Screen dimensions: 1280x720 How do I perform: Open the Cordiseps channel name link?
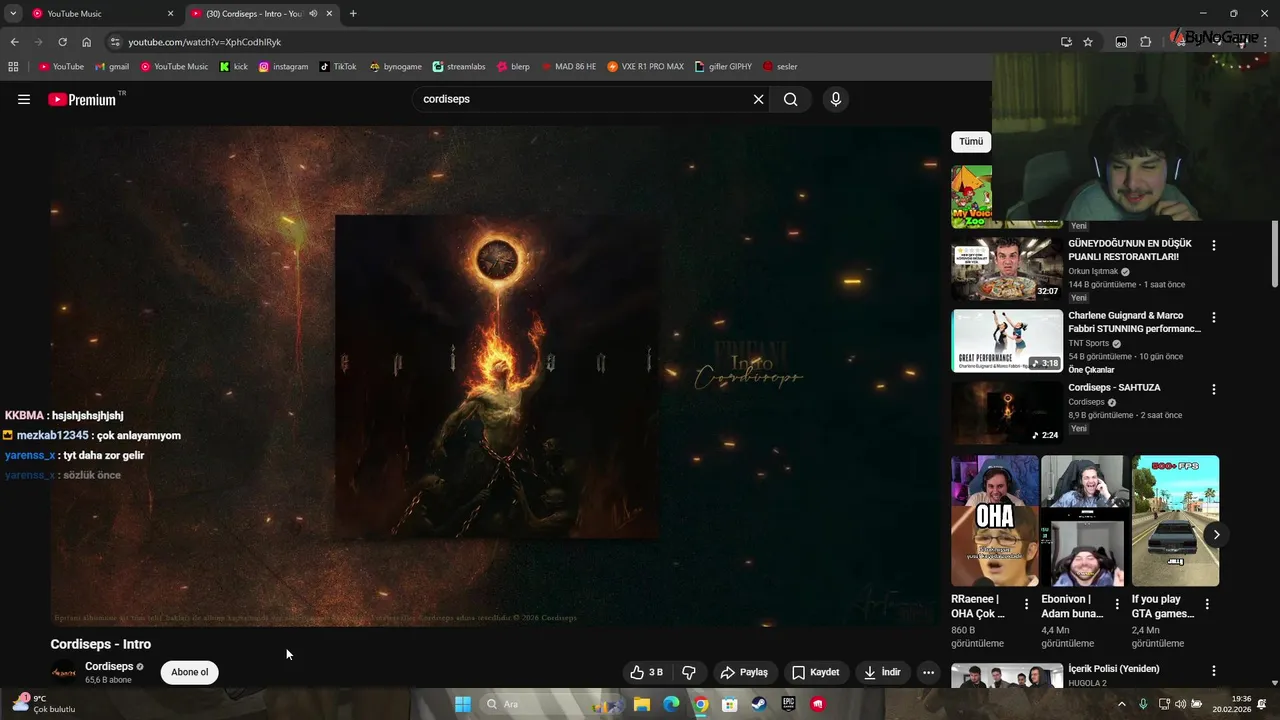[x=109, y=666]
